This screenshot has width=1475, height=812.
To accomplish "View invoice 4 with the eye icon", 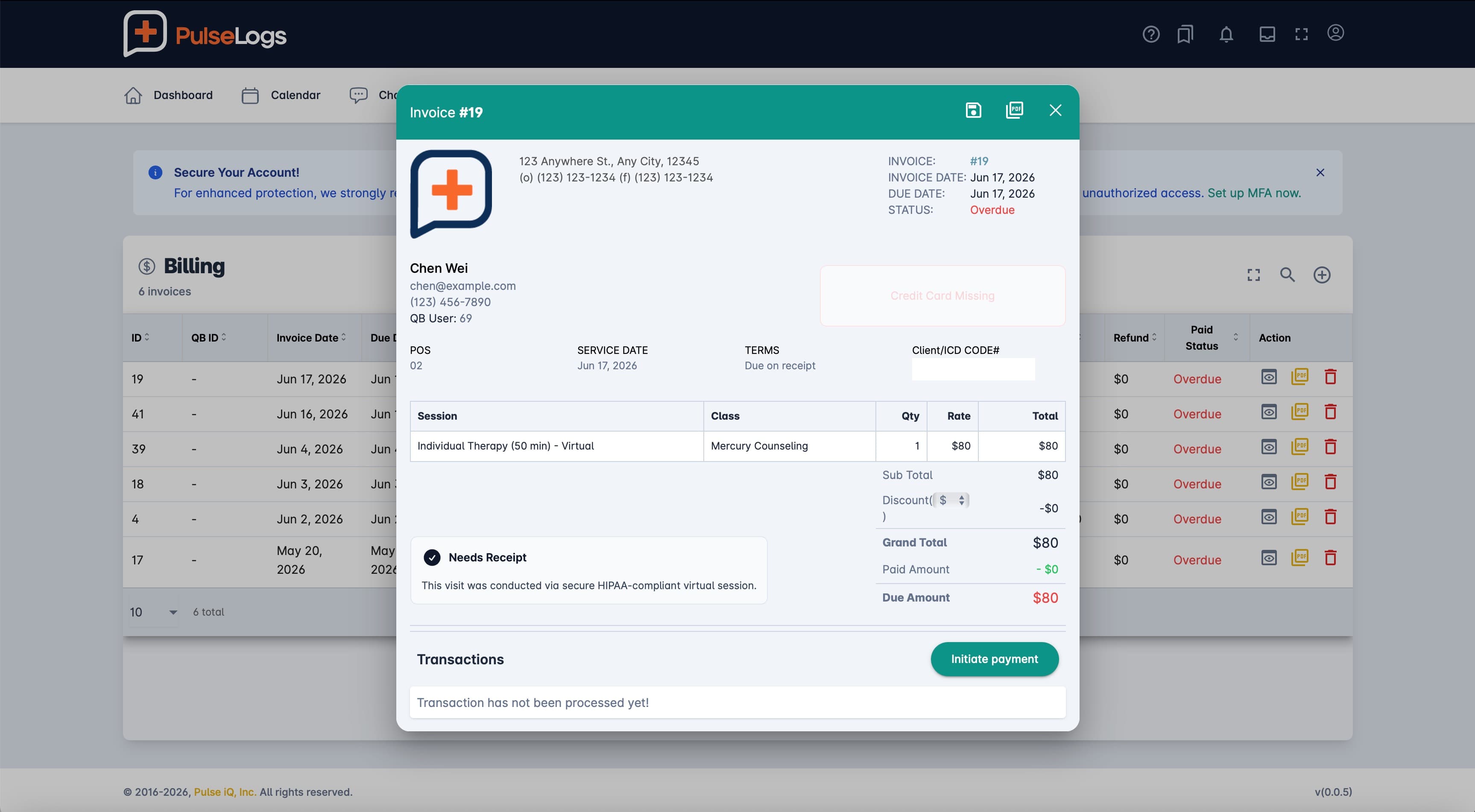I will point(1269,517).
